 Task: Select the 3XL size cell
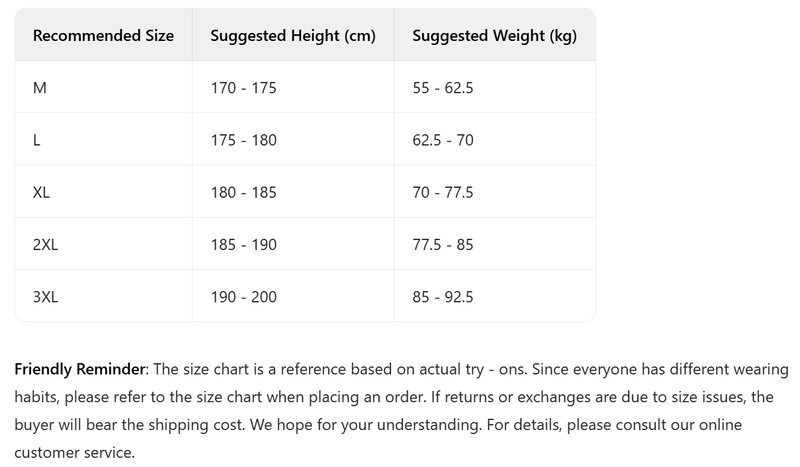(45, 296)
